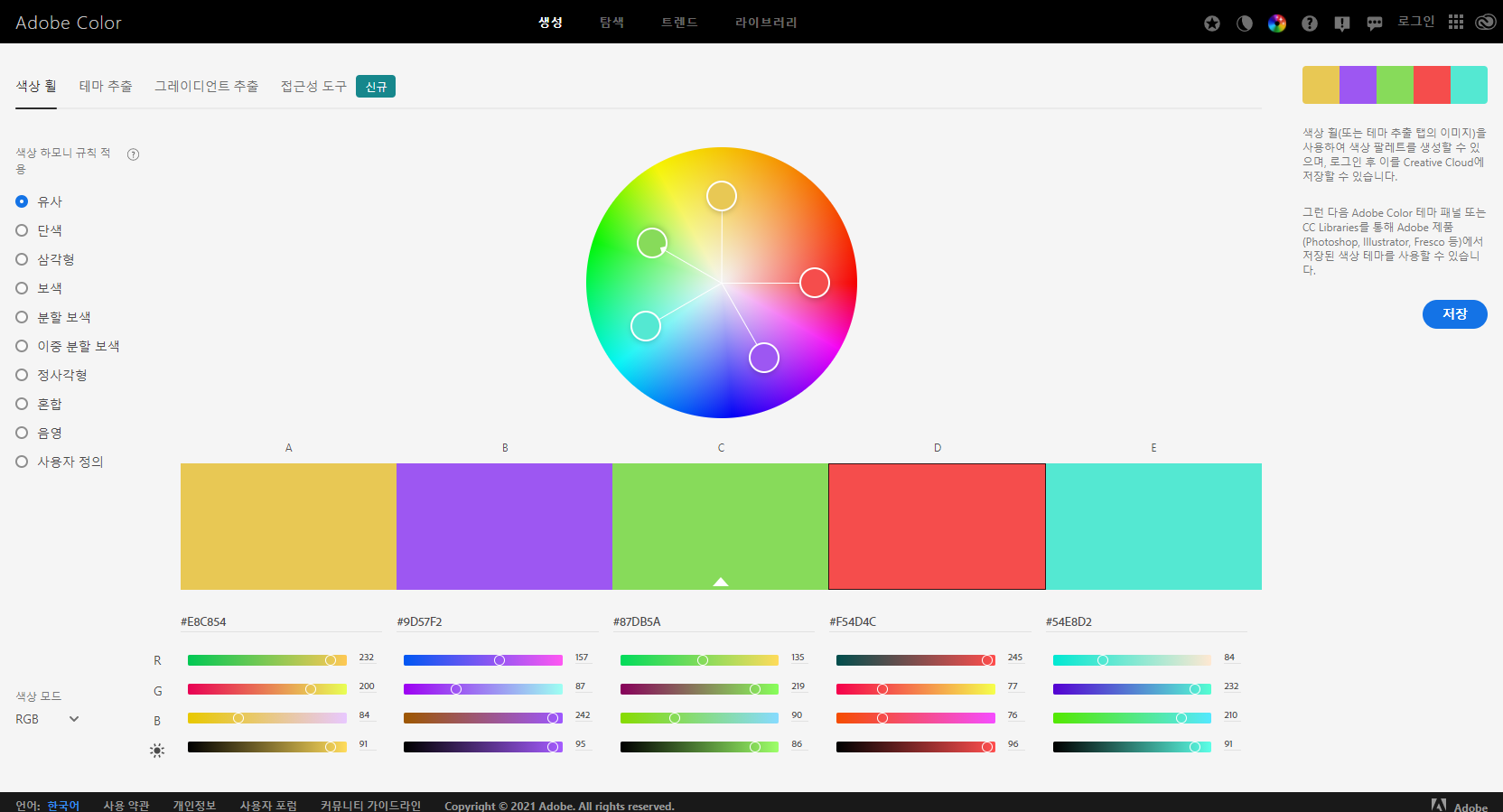Select the 단색 harmony rule
The image size is (1503, 812).
pyautogui.click(x=40, y=230)
